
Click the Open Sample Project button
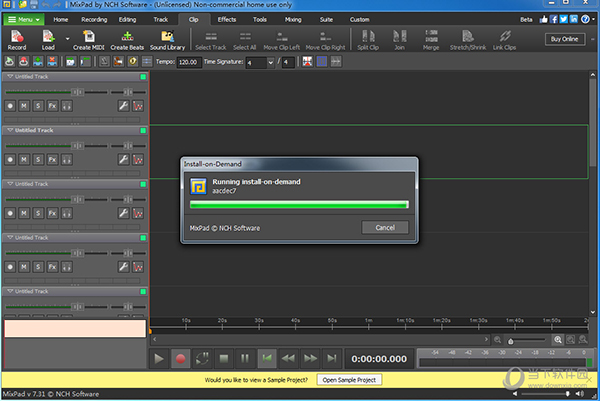(349, 380)
